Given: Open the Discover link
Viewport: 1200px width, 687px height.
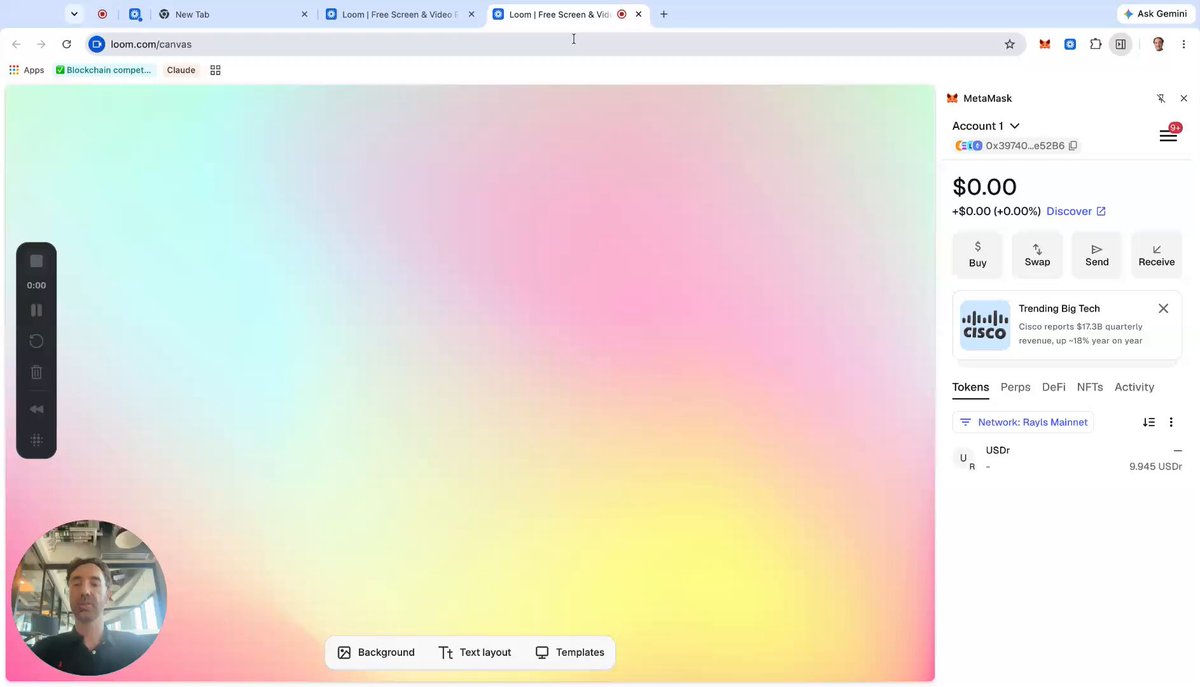Looking at the screenshot, I should click(1076, 211).
